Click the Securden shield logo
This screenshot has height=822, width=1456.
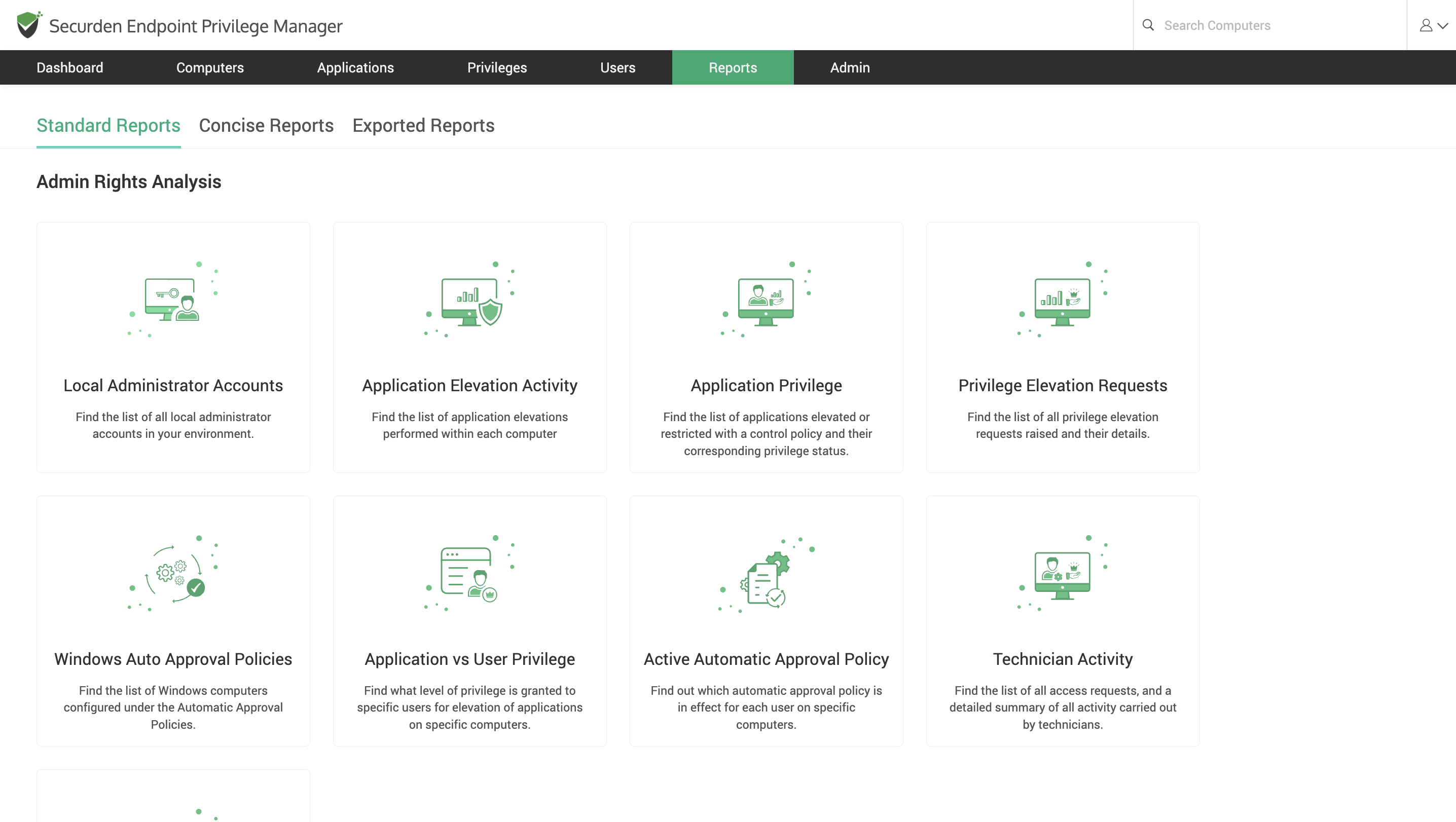click(29, 25)
